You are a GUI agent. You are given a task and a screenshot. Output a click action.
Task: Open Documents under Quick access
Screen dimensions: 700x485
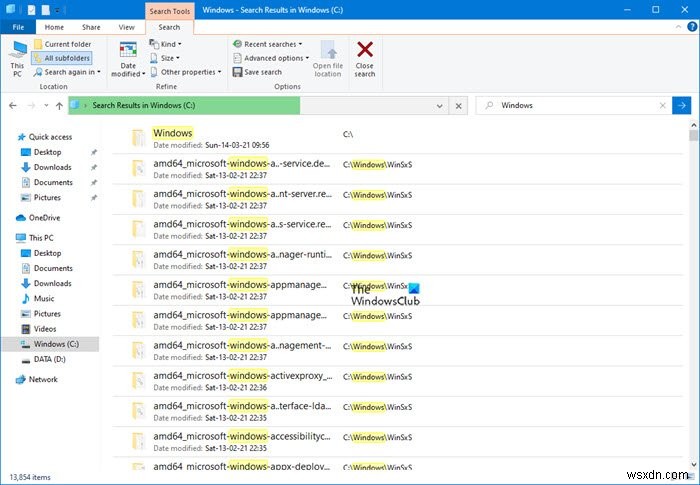coord(47,183)
